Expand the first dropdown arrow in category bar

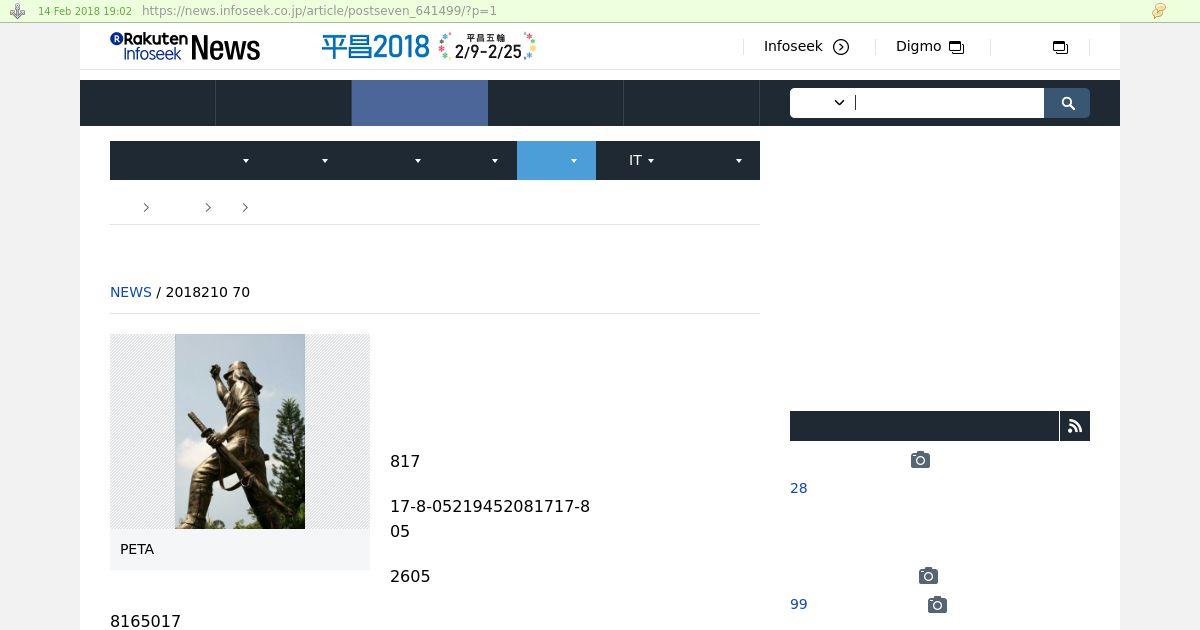(x=246, y=160)
